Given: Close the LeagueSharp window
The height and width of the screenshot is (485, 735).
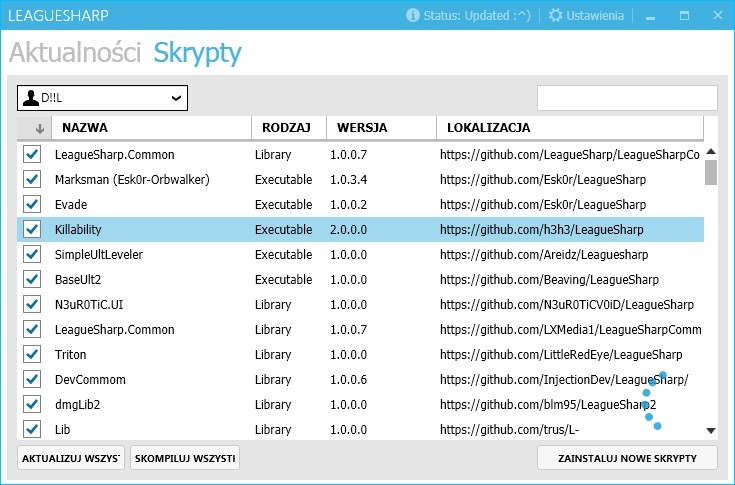Looking at the screenshot, I should pyautogui.click(x=718, y=15).
